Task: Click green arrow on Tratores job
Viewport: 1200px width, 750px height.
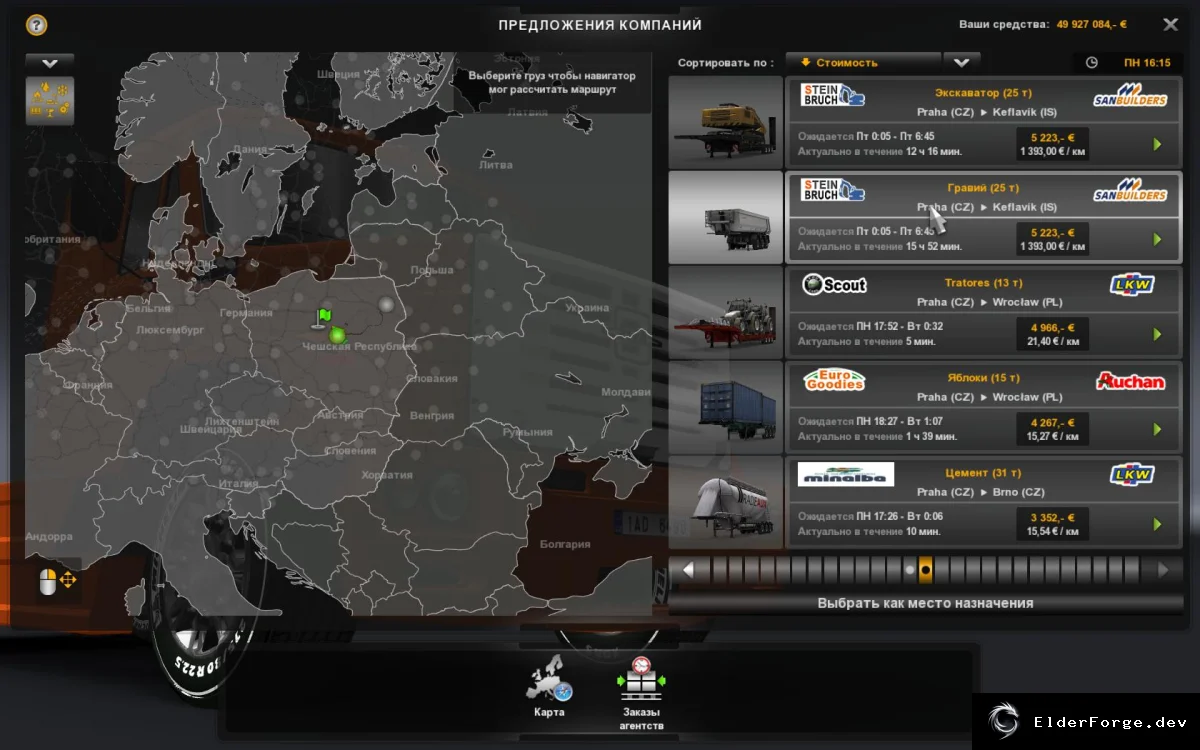Action: point(1157,335)
